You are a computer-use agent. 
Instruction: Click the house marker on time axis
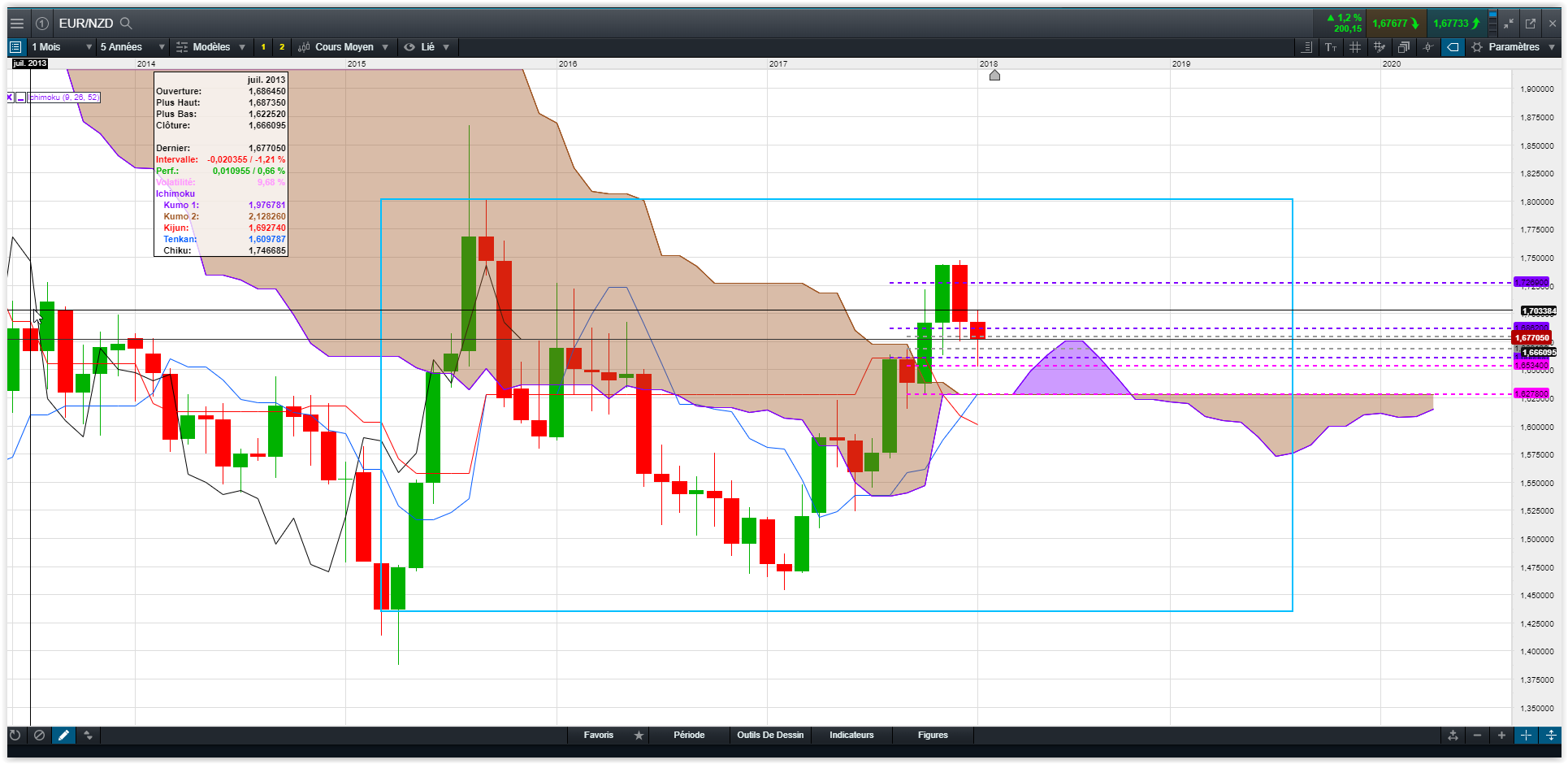pos(994,75)
